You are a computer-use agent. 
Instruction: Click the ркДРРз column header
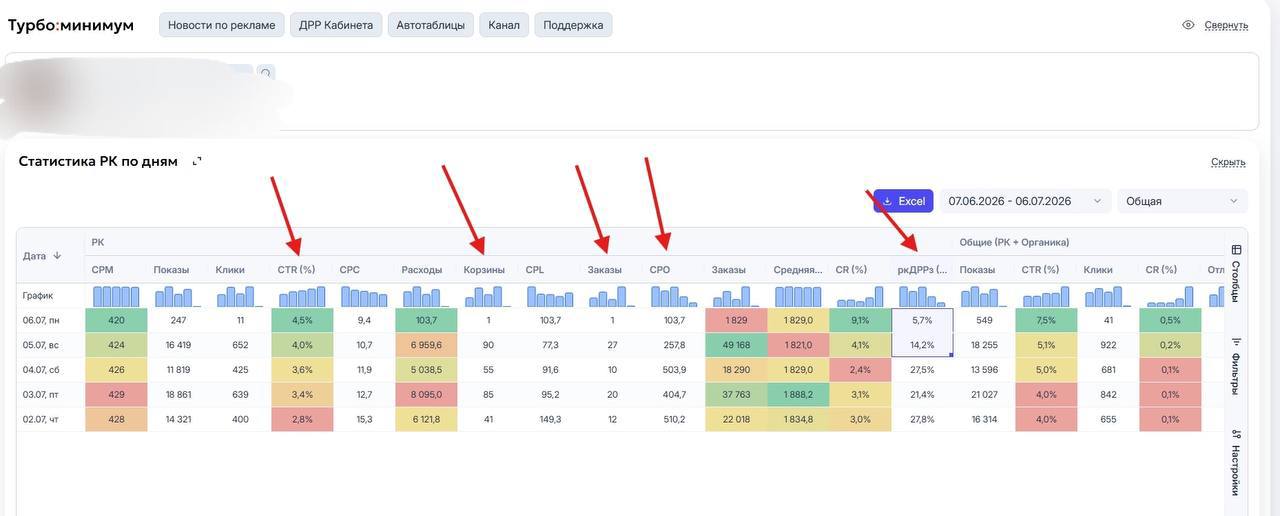coord(922,270)
